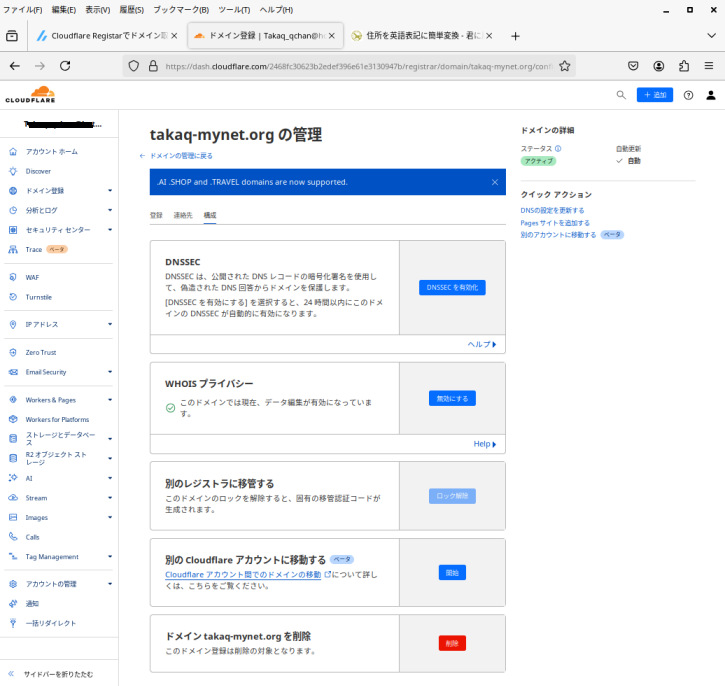Expand R2 オブジェクト ストレージ section
The height and width of the screenshot is (686, 725).
point(110,459)
